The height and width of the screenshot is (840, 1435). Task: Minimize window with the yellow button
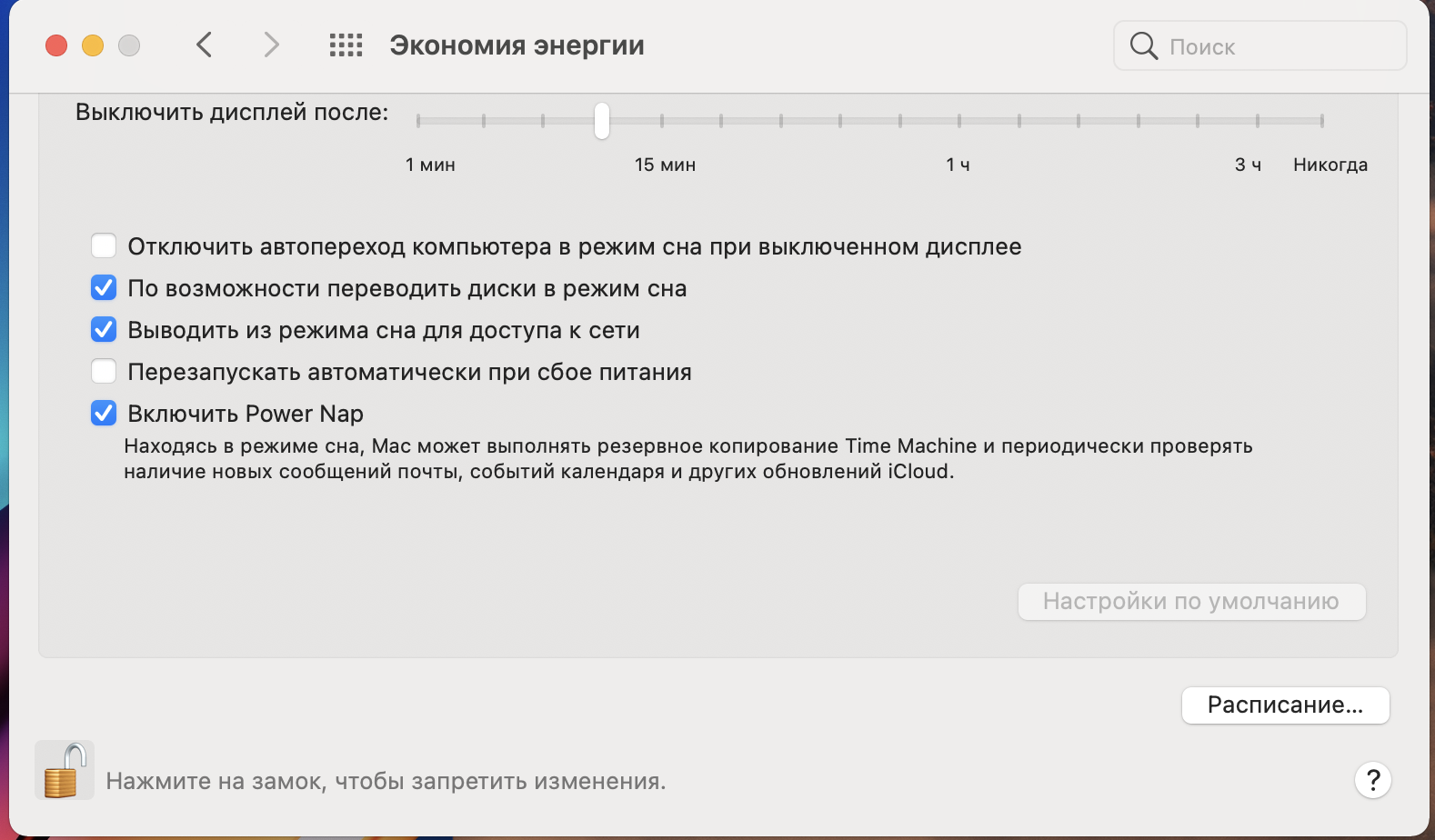(x=93, y=45)
